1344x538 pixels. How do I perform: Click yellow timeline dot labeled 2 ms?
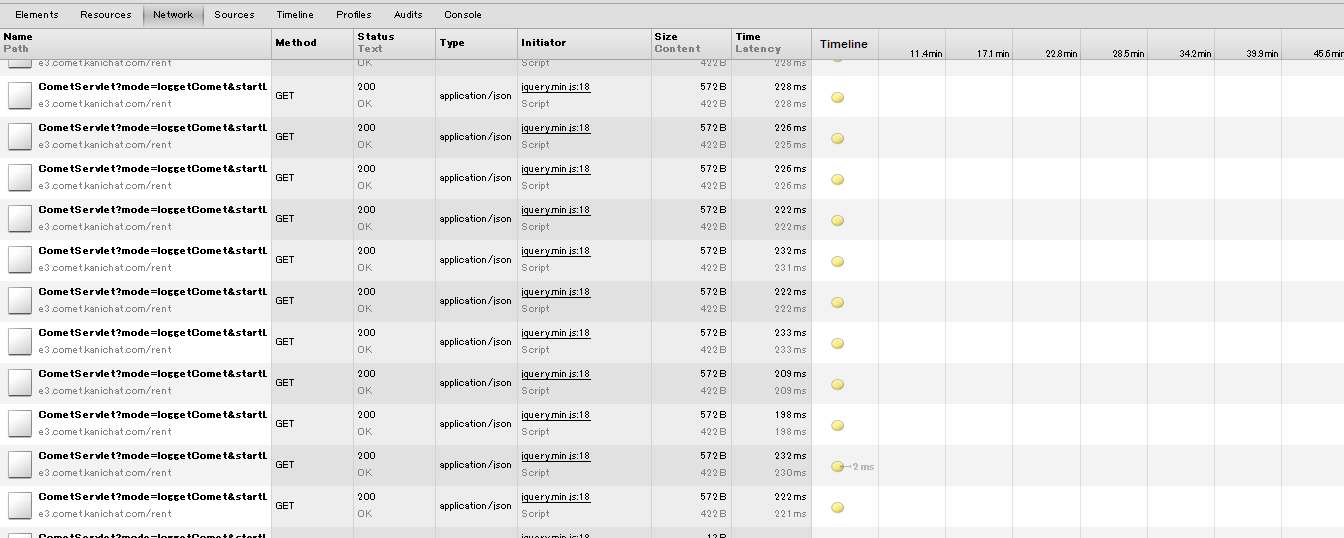[x=838, y=466]
